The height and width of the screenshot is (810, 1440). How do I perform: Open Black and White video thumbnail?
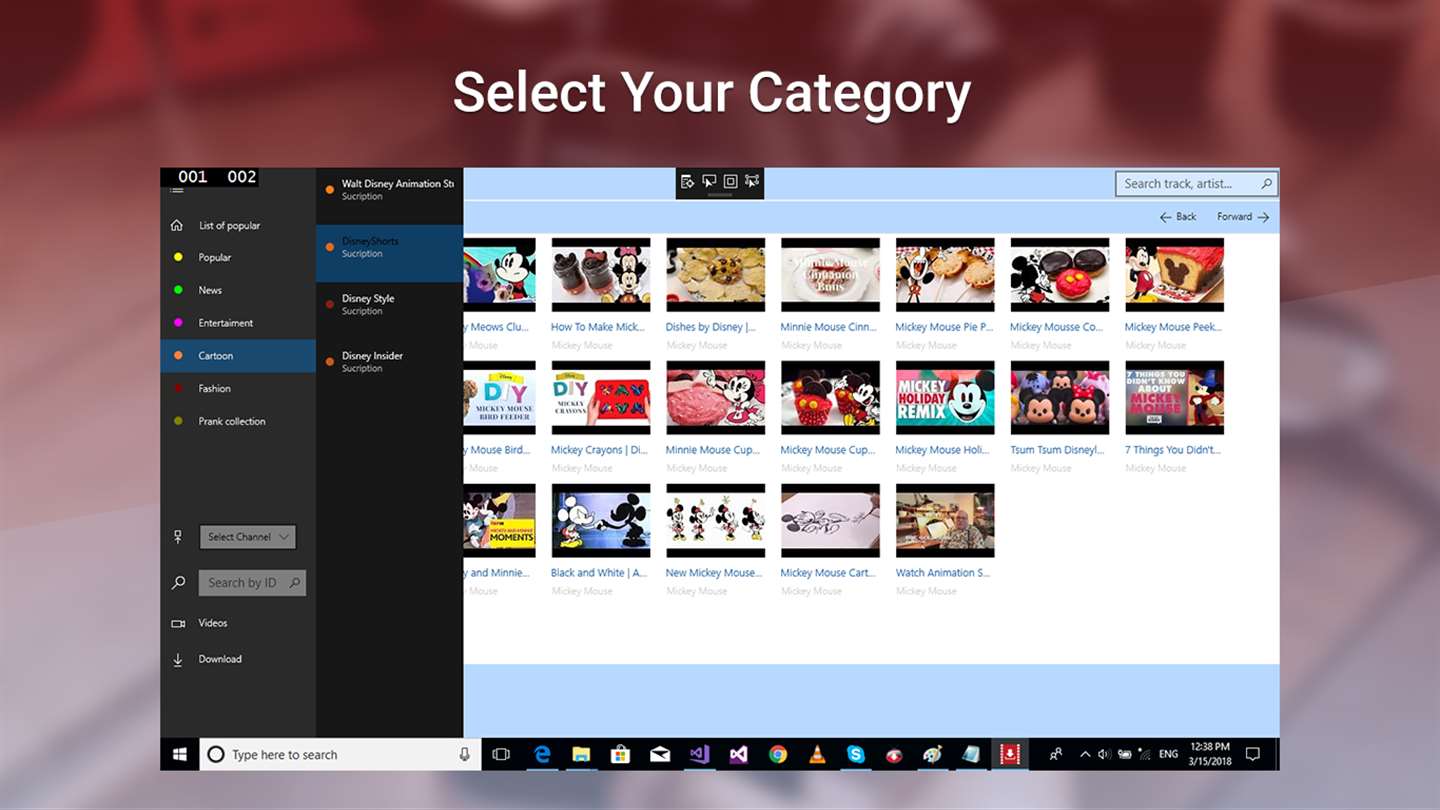coord(601,521)
